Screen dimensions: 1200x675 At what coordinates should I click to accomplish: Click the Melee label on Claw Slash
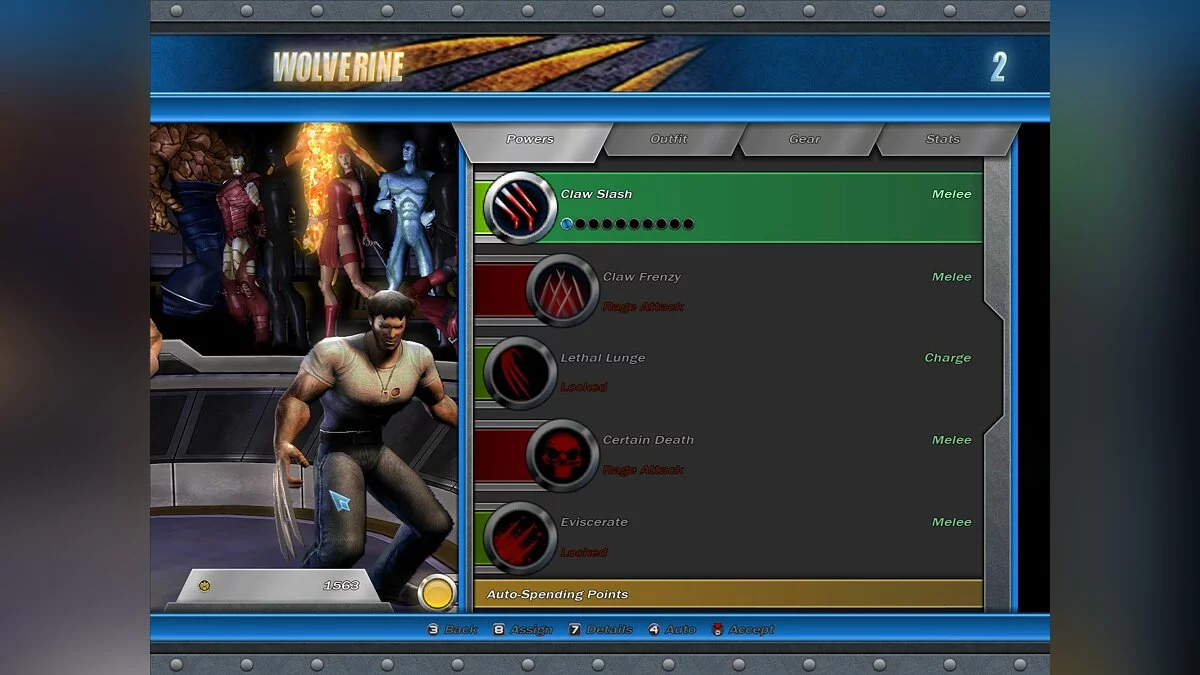(x=952, y=194)
